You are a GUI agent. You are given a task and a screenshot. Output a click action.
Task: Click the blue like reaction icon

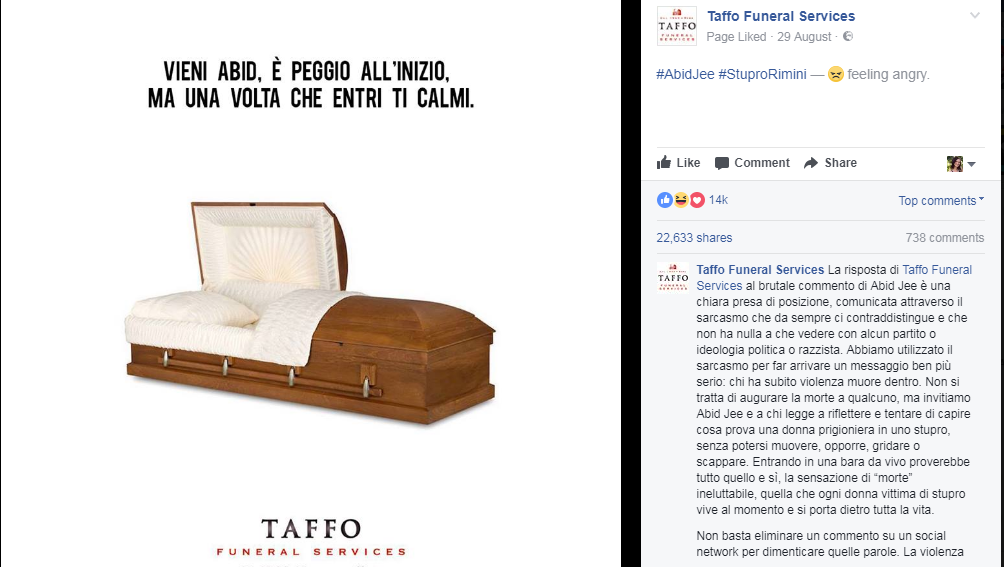[665, 200]
